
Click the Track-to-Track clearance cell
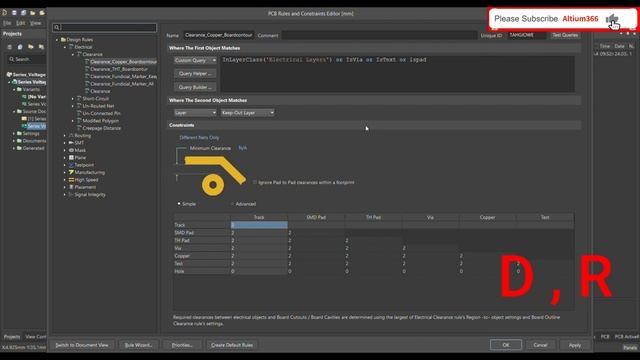[x=259, y=225]
